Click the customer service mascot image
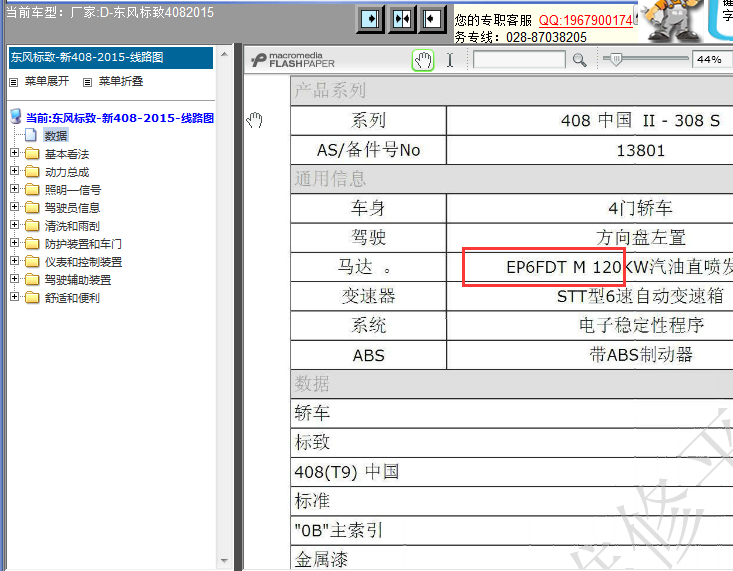733x571 pixels. point(672,20)
